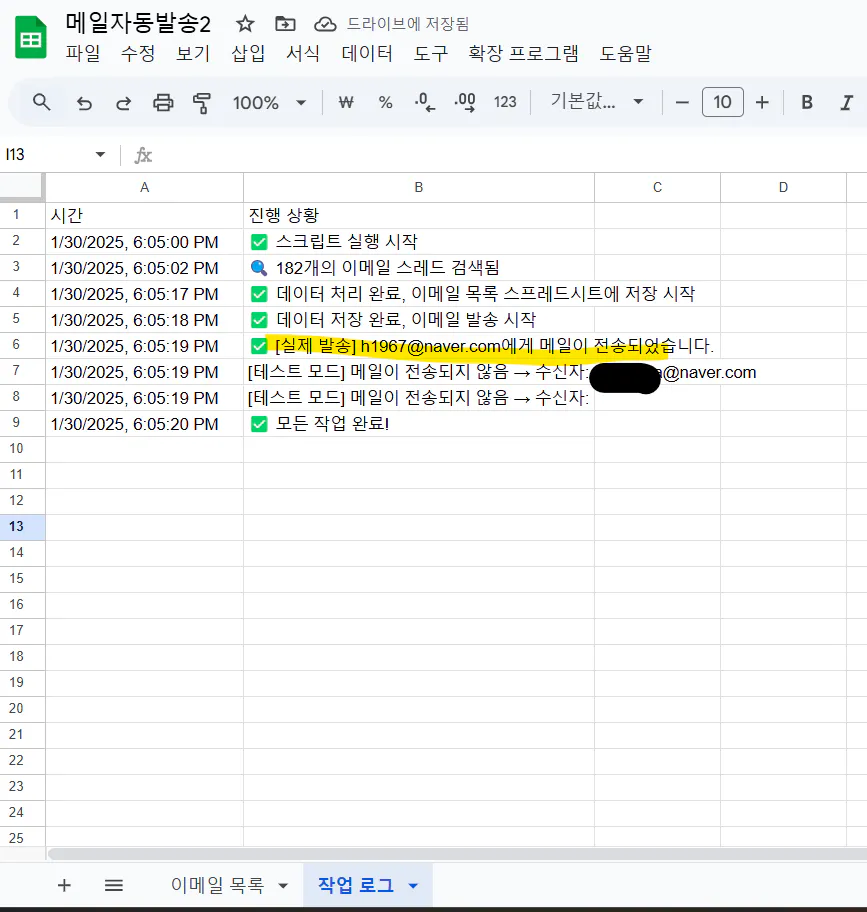Open search within the spreadsheet
The image size is (867, 912).
coord(40,102)
